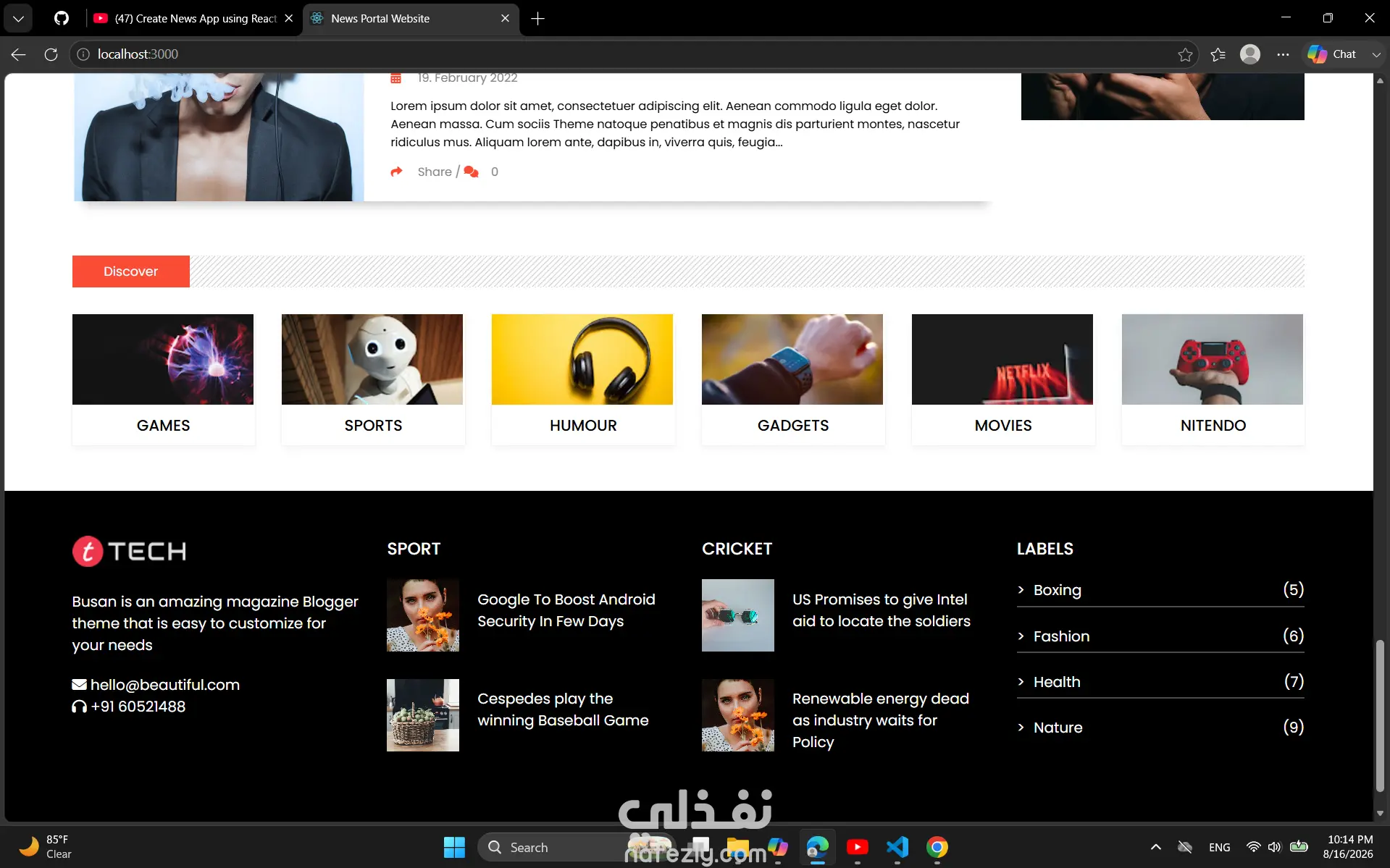Open the GAMES category thumbnail
Viewport: 1390px width, 868px height.
(x=163, y=359)
